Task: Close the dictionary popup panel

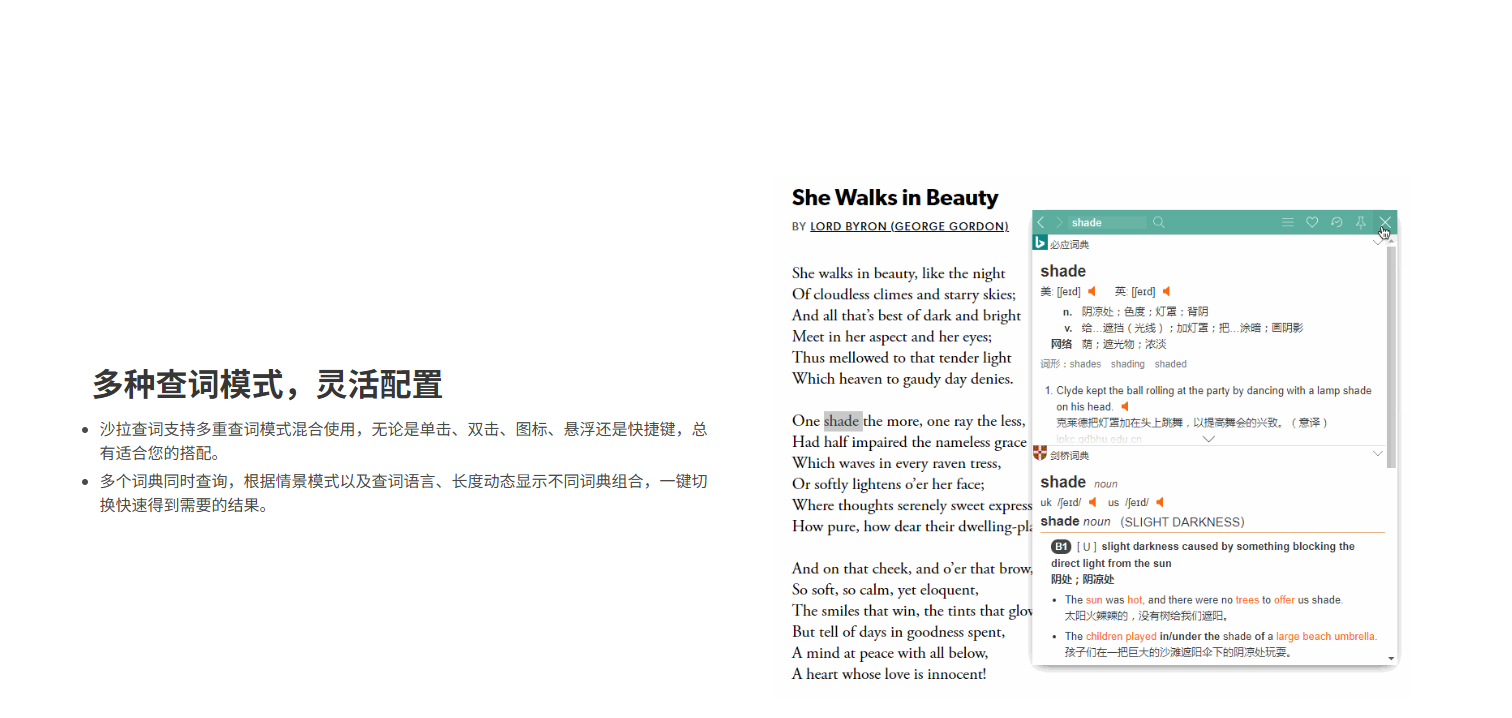Action: (x=1385, y=222)
